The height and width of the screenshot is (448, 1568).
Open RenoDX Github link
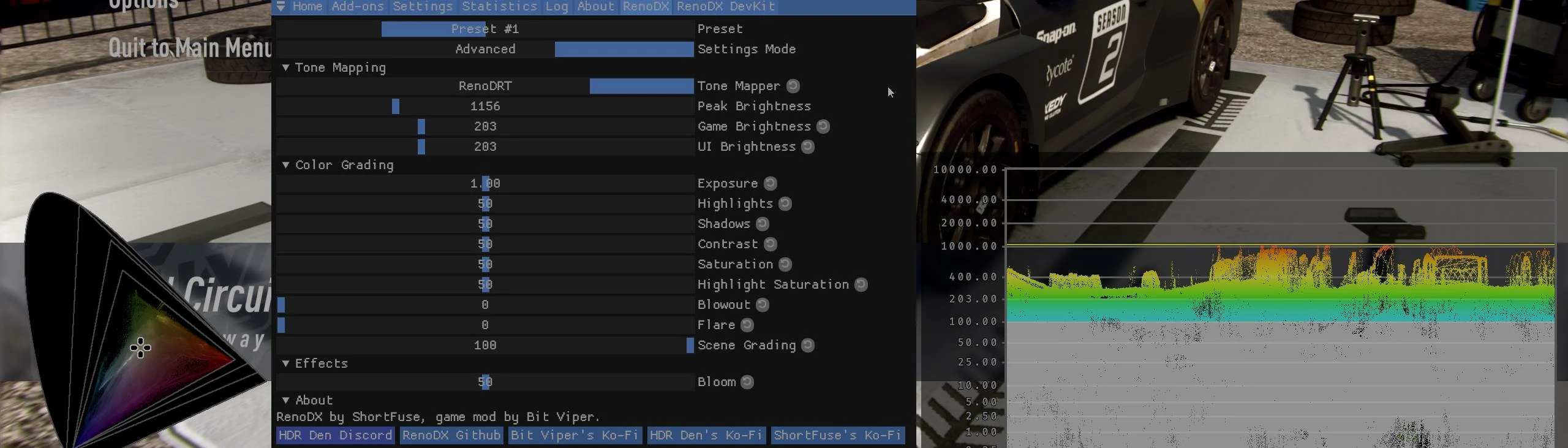click(451, 435)
